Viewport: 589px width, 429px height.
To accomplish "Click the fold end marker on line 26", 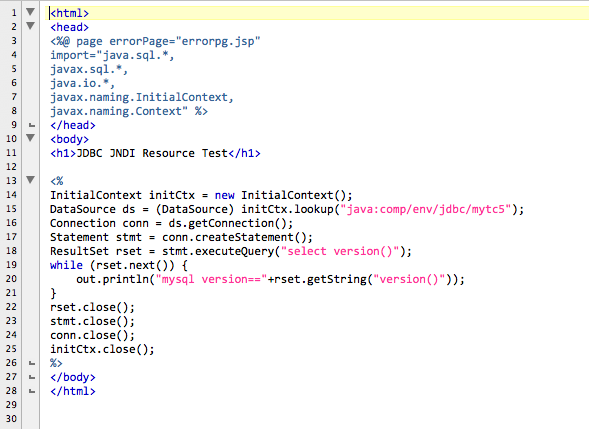I will tap(32, 363).
